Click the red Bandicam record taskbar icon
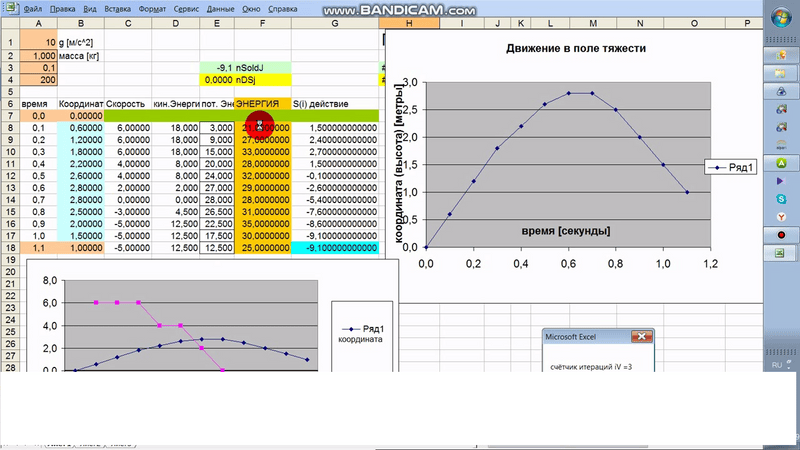Viewport: 800px width, 450px height. pos(781,236)
